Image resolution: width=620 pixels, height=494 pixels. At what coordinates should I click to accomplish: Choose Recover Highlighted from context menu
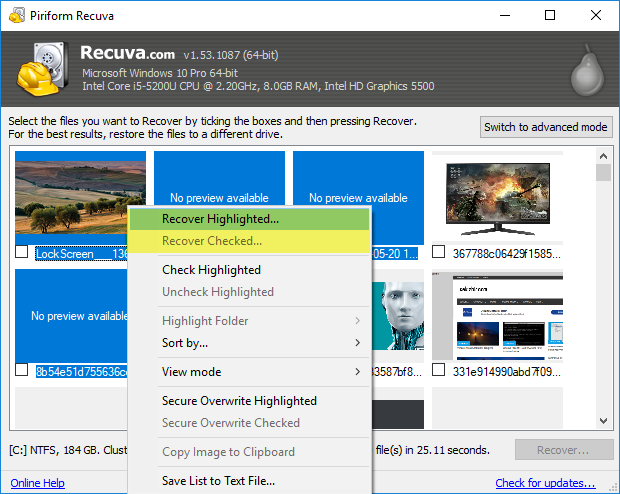tap(250, 219)
